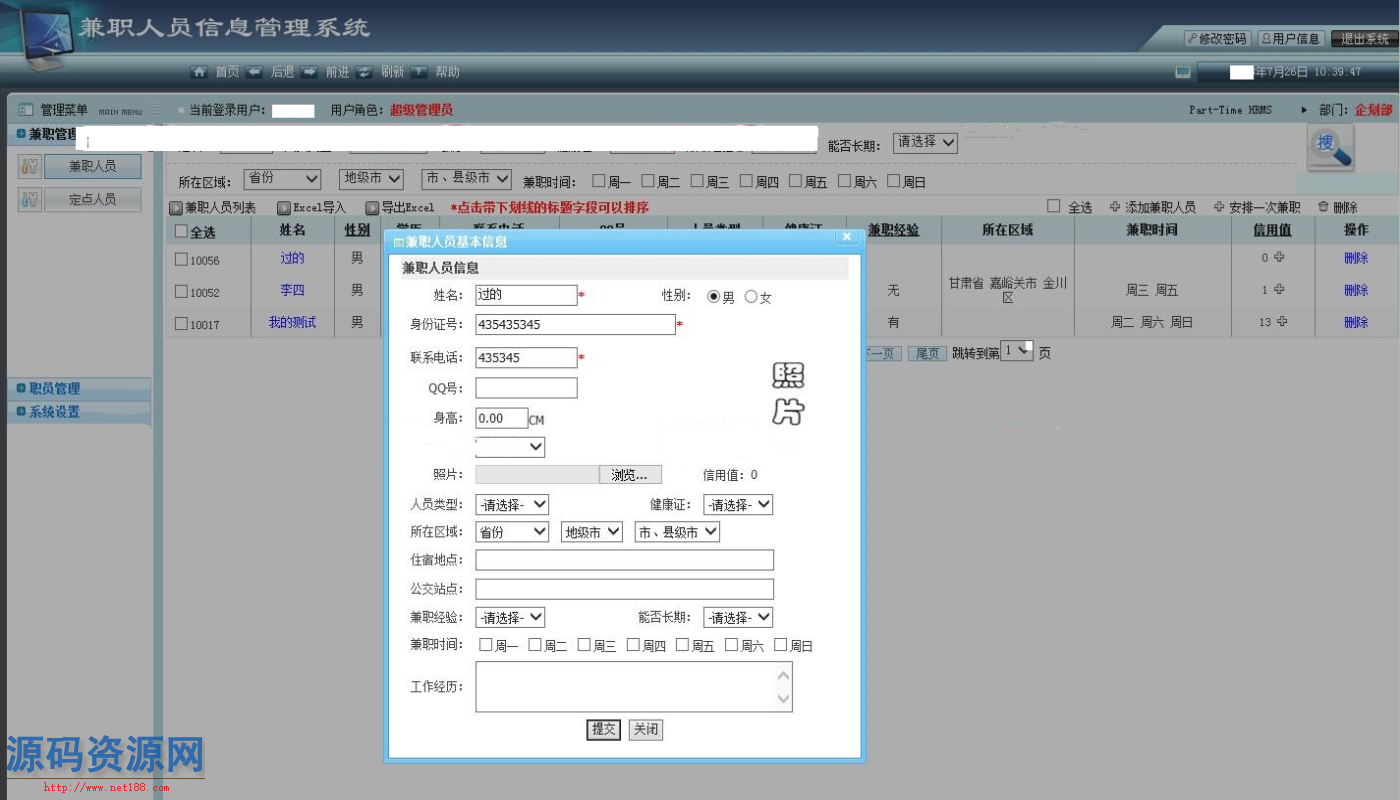Screen dimensions: 1400x800
Task: Click the 修改密码 key button
Action: point(1216,39)
